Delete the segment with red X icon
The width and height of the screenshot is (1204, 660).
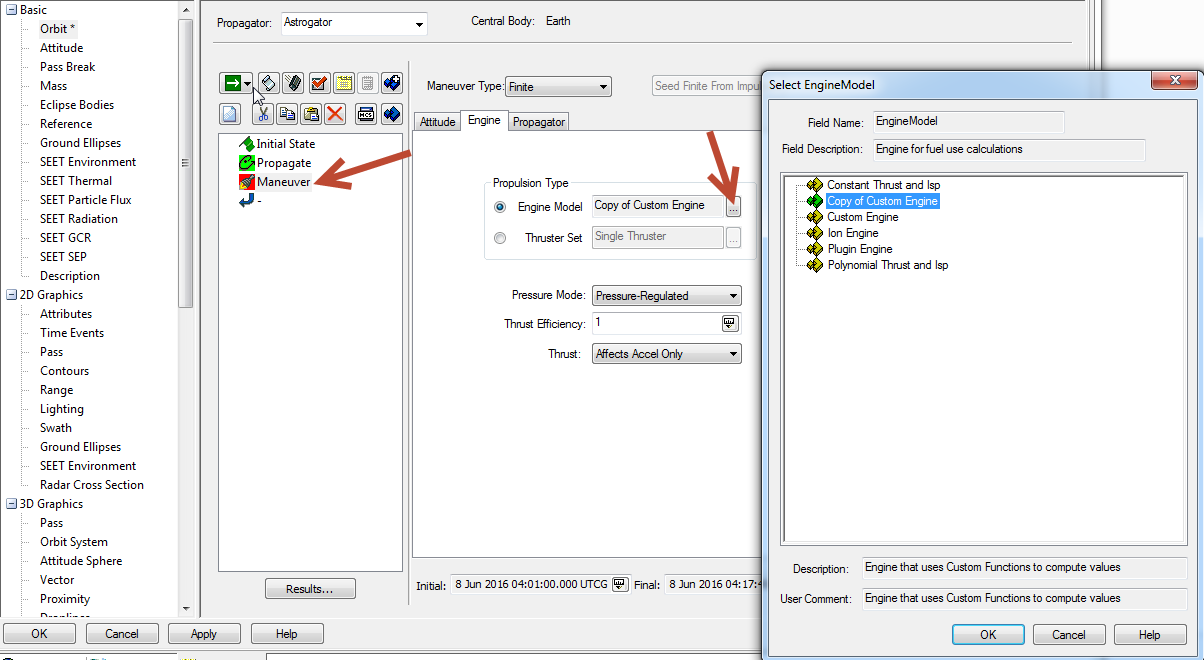335,114
